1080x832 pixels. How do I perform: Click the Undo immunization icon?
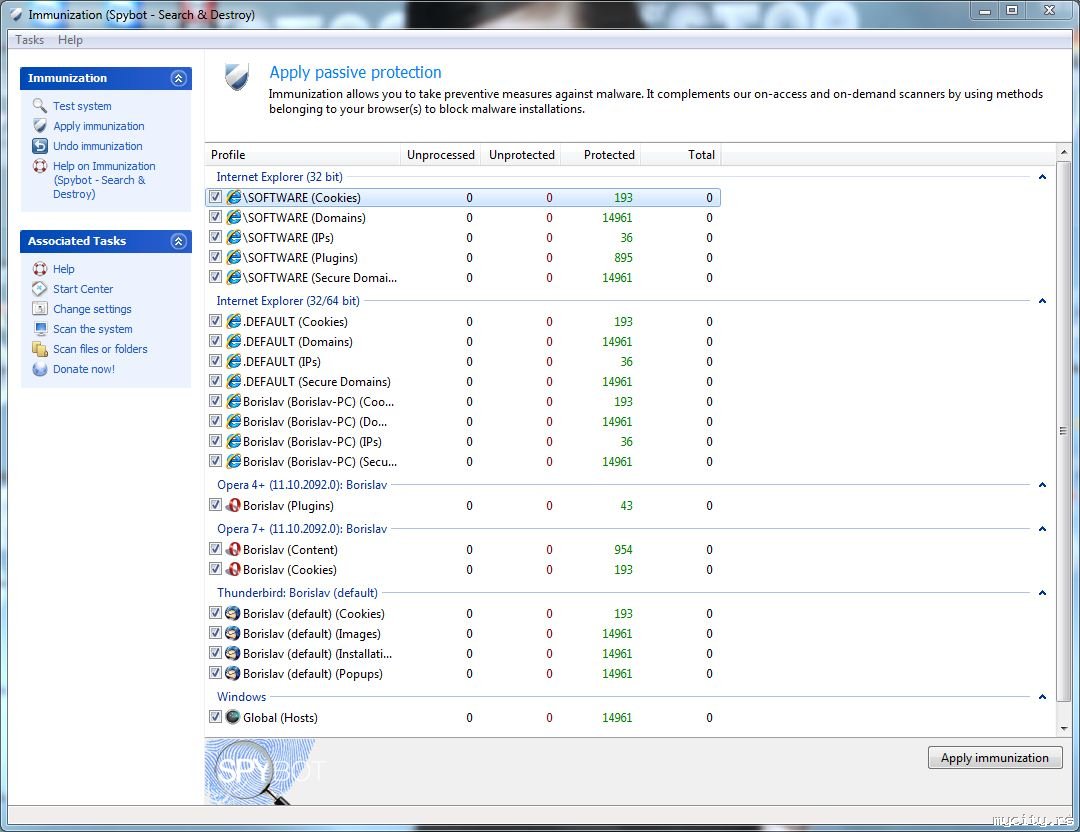click(40, 146)
